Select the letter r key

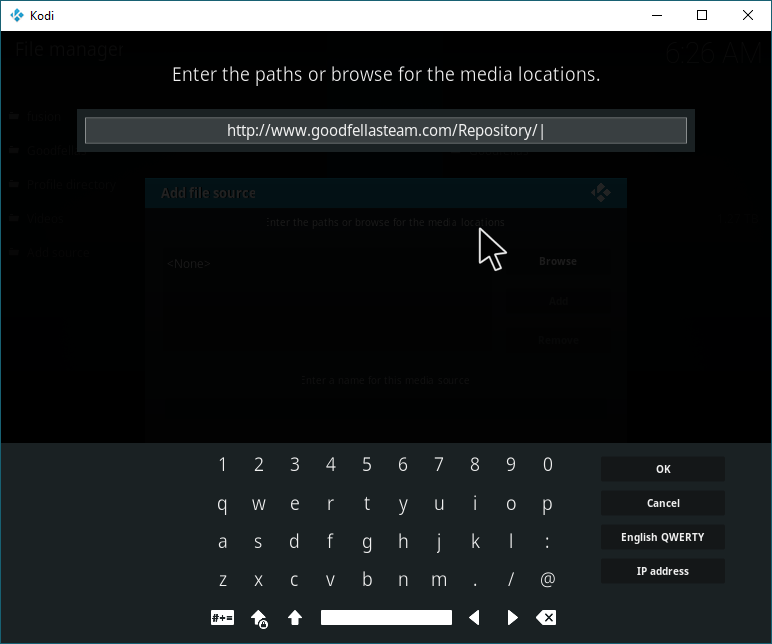click(331, 504)
